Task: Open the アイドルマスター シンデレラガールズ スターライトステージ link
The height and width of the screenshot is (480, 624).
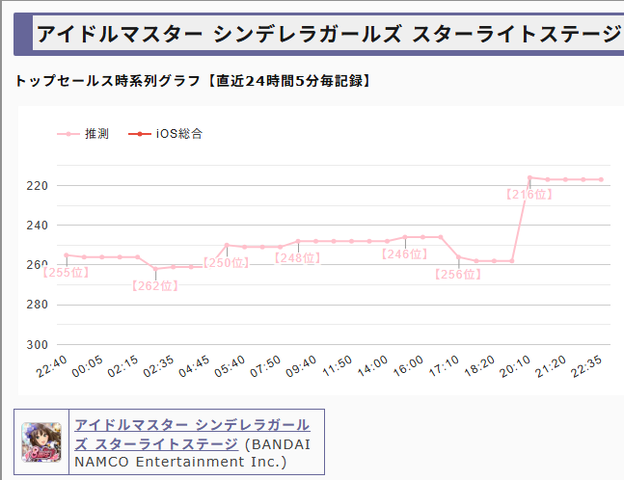Action: [192, 434]
